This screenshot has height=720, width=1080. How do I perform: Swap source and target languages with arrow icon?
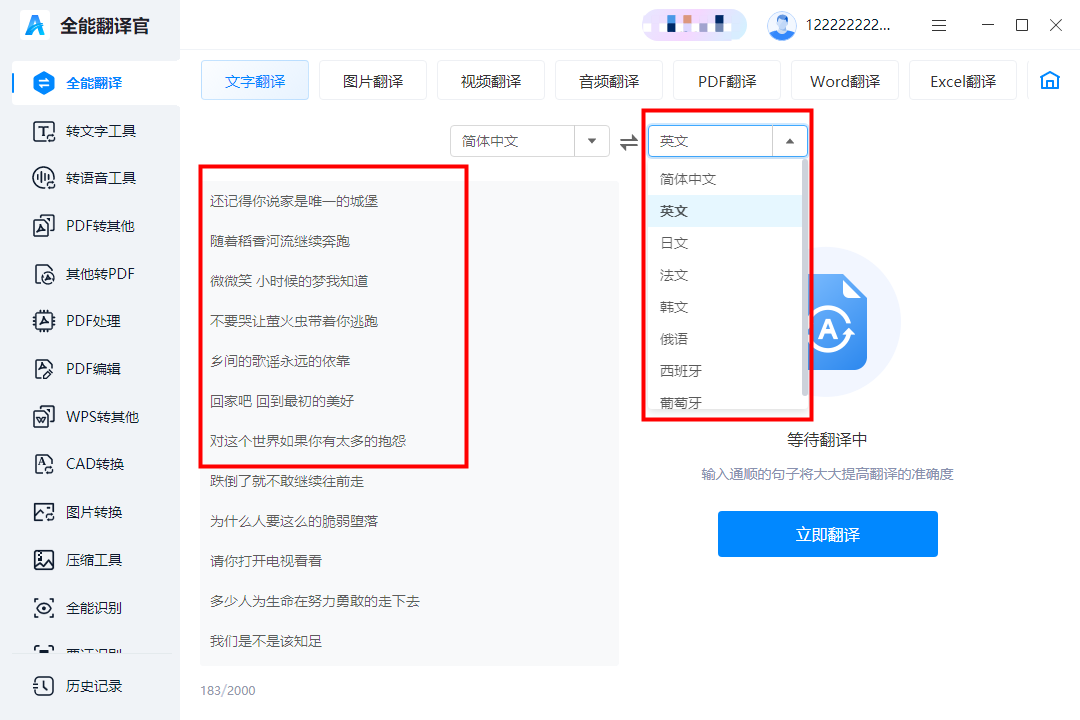[630, 141]
